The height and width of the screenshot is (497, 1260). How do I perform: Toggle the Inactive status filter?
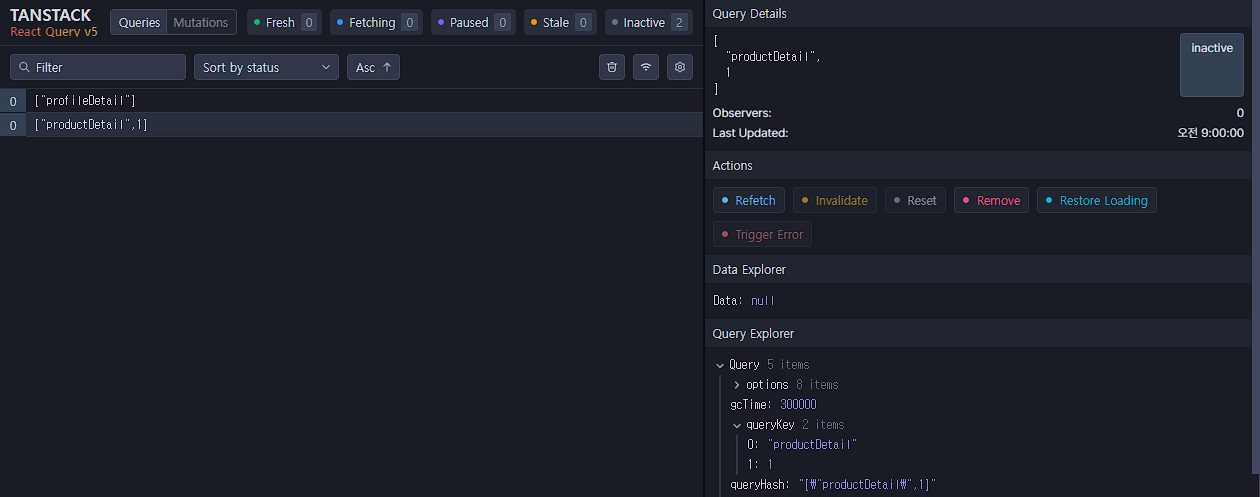pos(649,22)
